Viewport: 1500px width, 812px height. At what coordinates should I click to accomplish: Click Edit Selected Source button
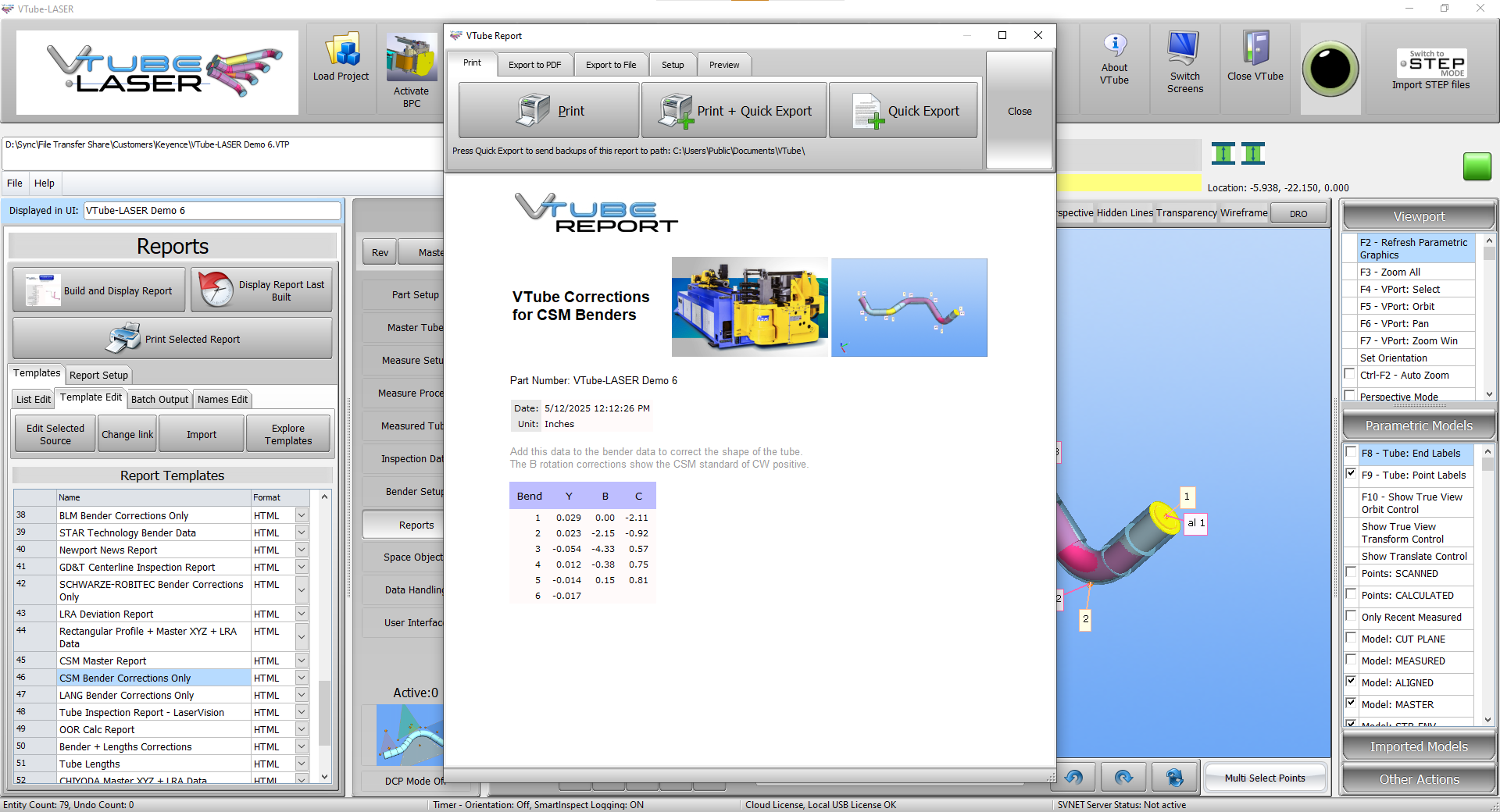tap(55, 434)
